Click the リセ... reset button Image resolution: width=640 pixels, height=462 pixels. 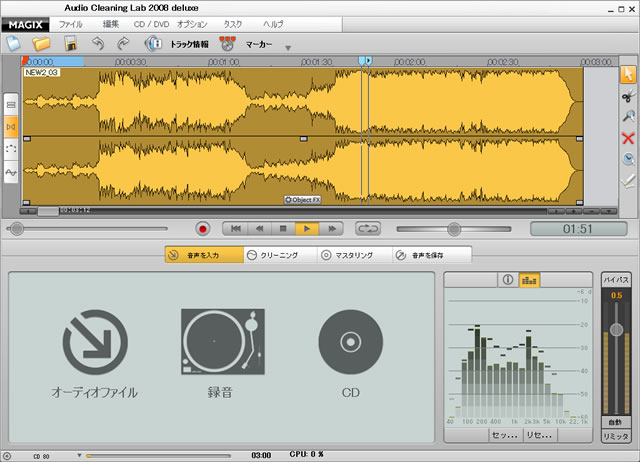539,436
